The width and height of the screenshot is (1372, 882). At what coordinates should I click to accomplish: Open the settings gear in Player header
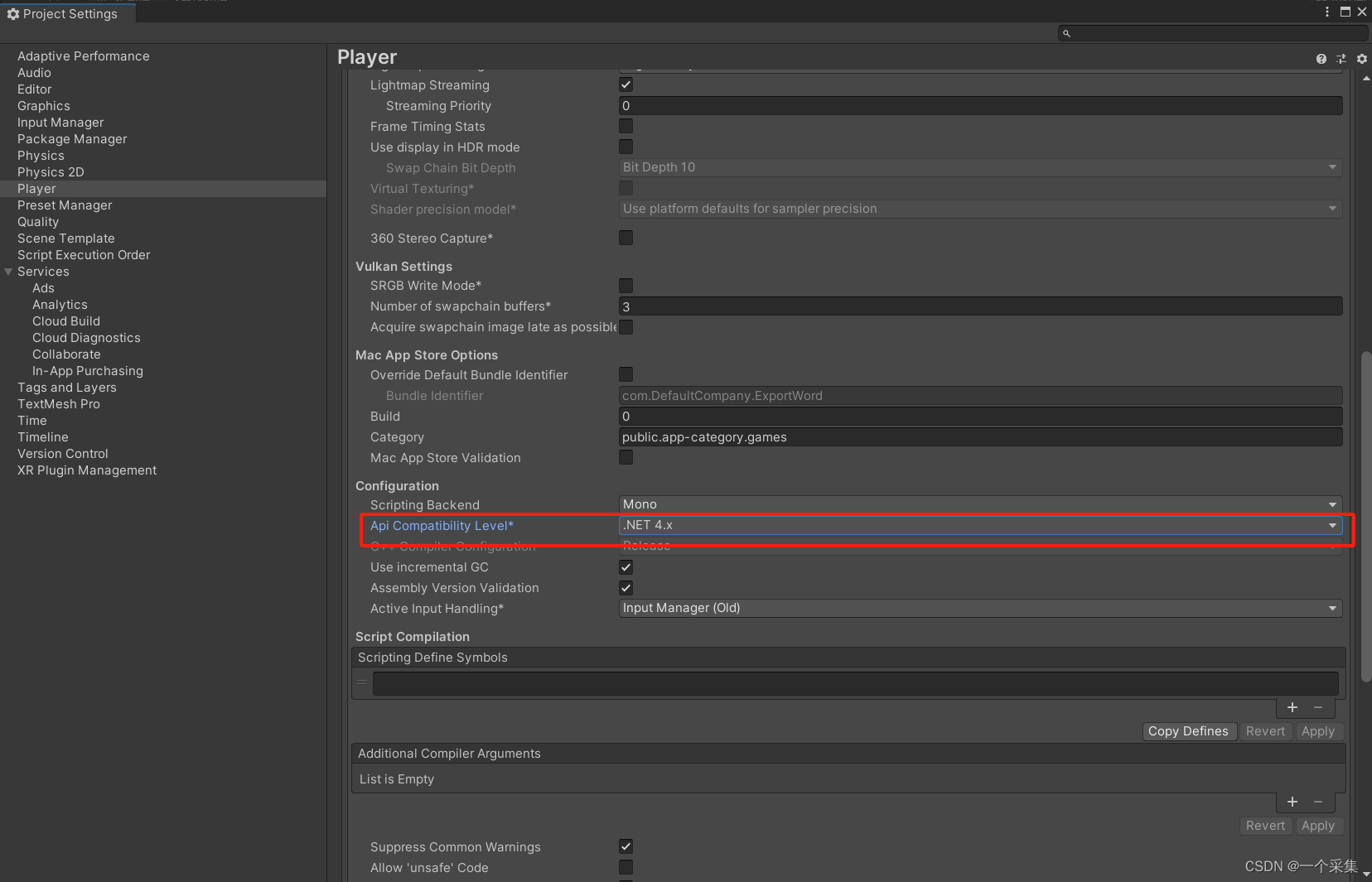[1361, 59]
